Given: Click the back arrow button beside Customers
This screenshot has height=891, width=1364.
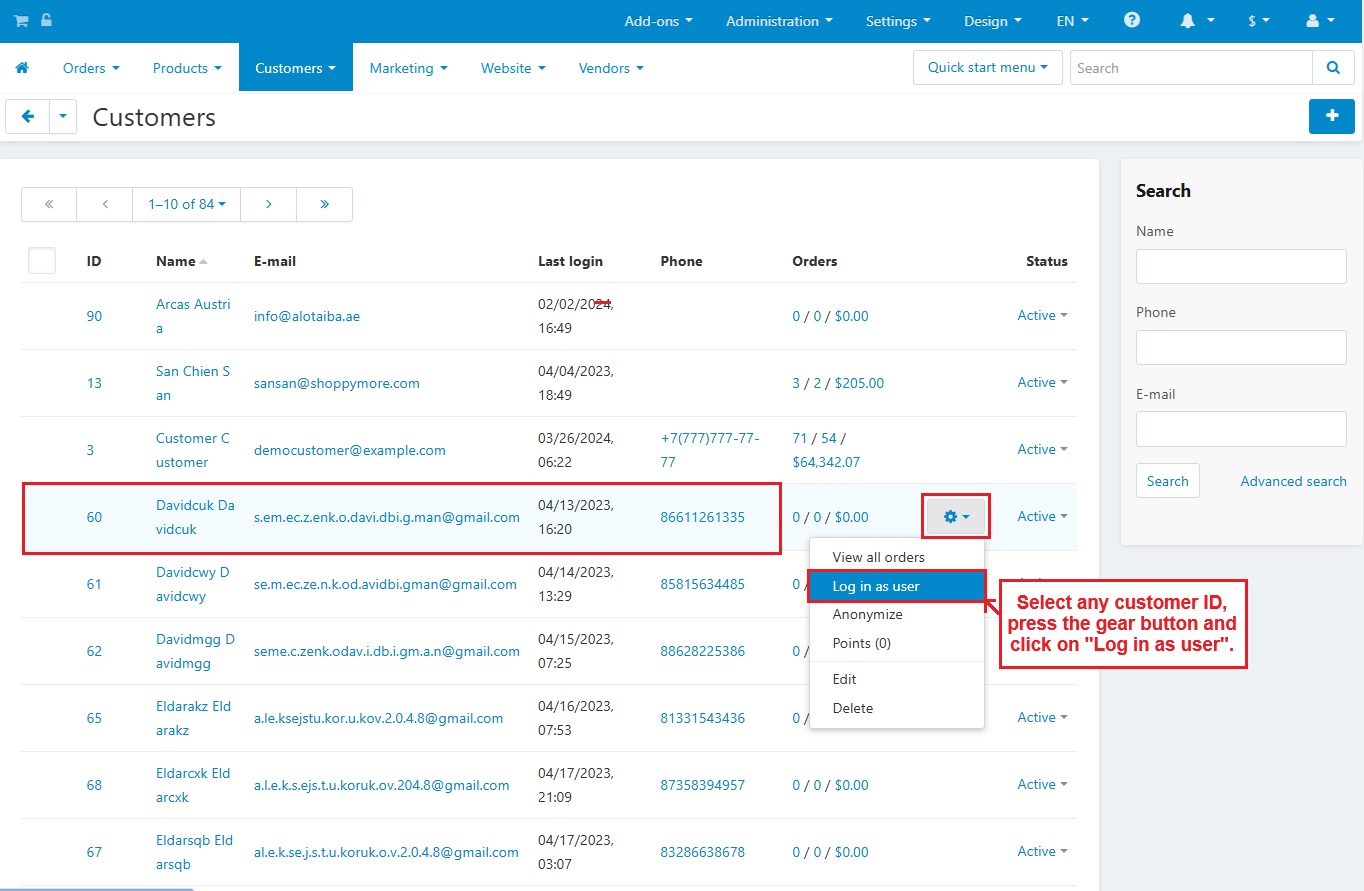Looking at the screenshot, I should (28, 116).
